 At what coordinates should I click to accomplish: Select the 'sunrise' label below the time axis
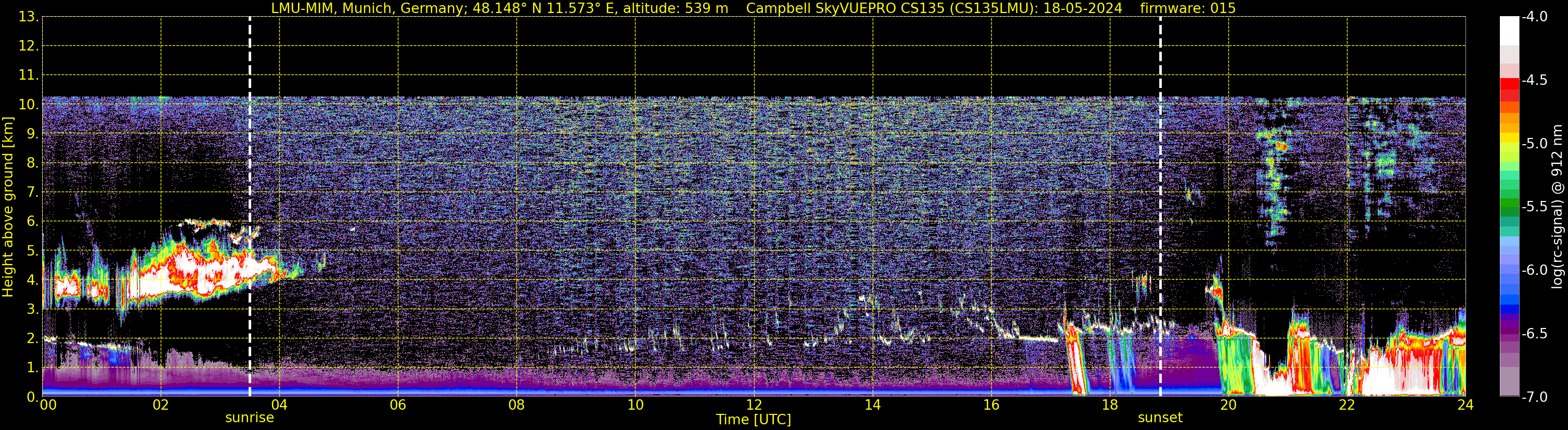coord(250,418)
